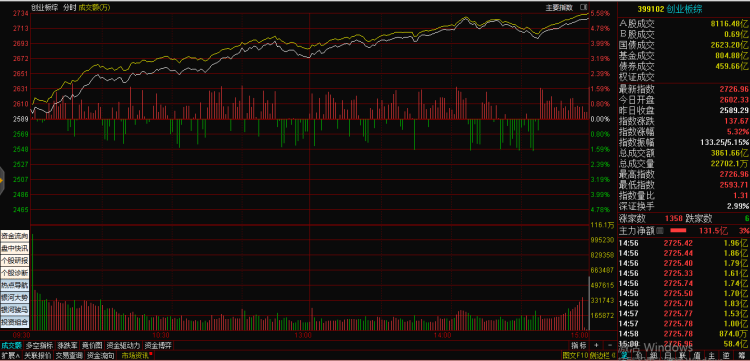The width and height of the screenshot is (750, 361).
Task: Open 热点导航 side panel button
Action: pos(15,285)
